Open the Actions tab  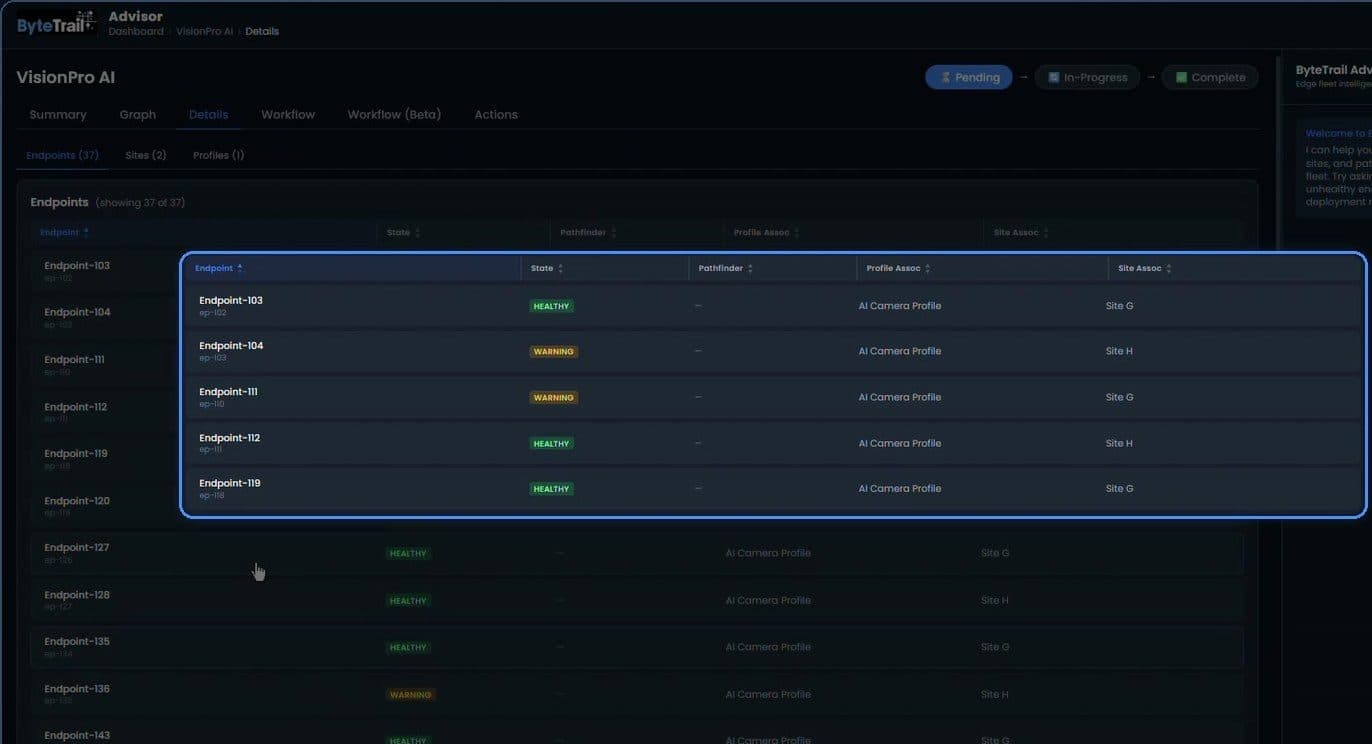pos(496,115)
